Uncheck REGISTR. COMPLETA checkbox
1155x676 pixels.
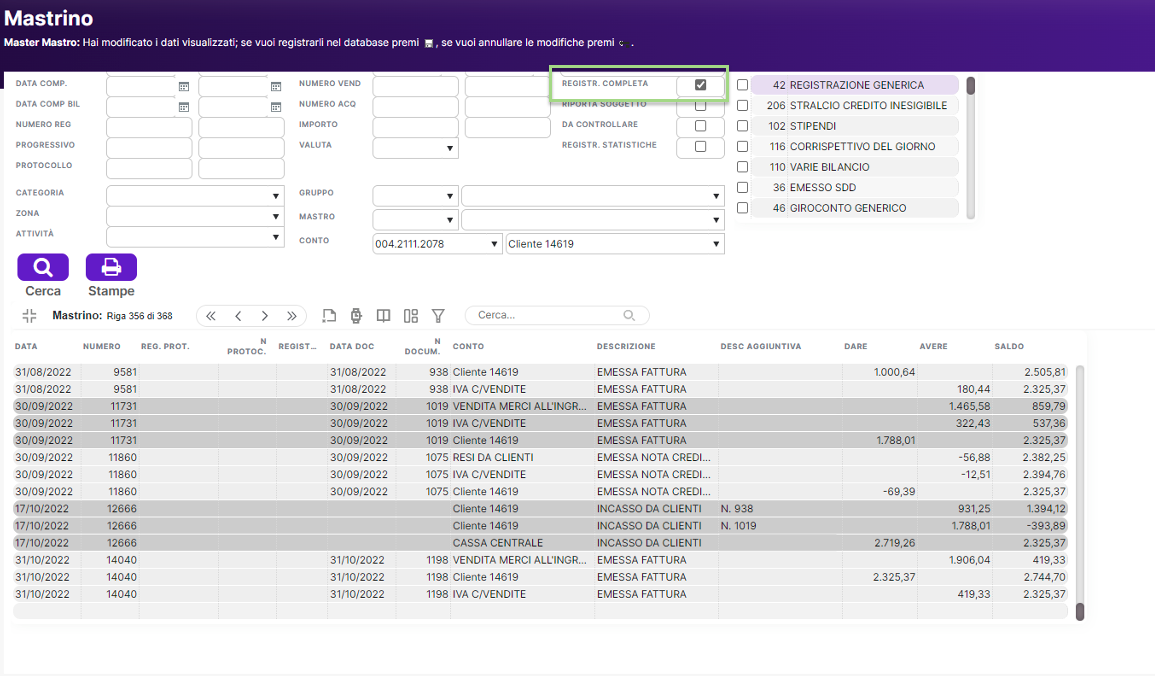click(701, 85)
